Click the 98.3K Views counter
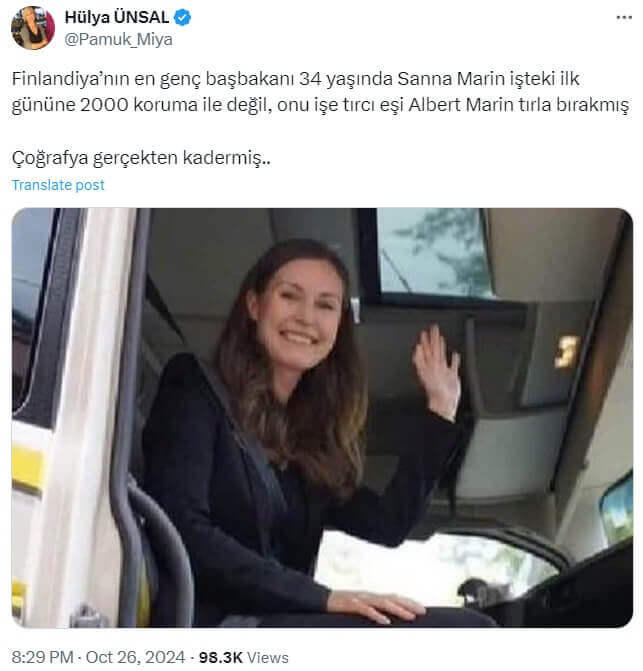Screen dimensions: 643x671 click(x=244, y=657)
